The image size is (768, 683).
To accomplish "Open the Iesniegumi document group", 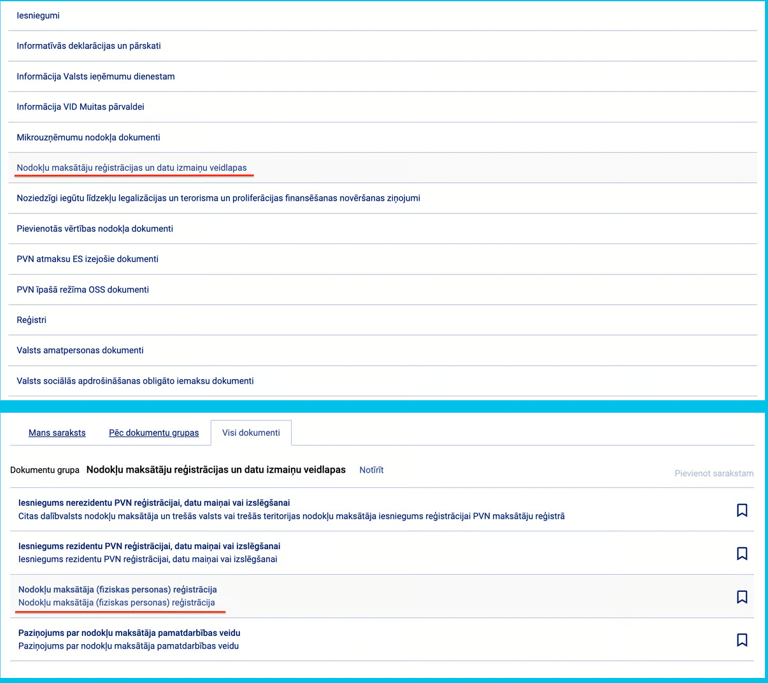I will pos(383,16).
